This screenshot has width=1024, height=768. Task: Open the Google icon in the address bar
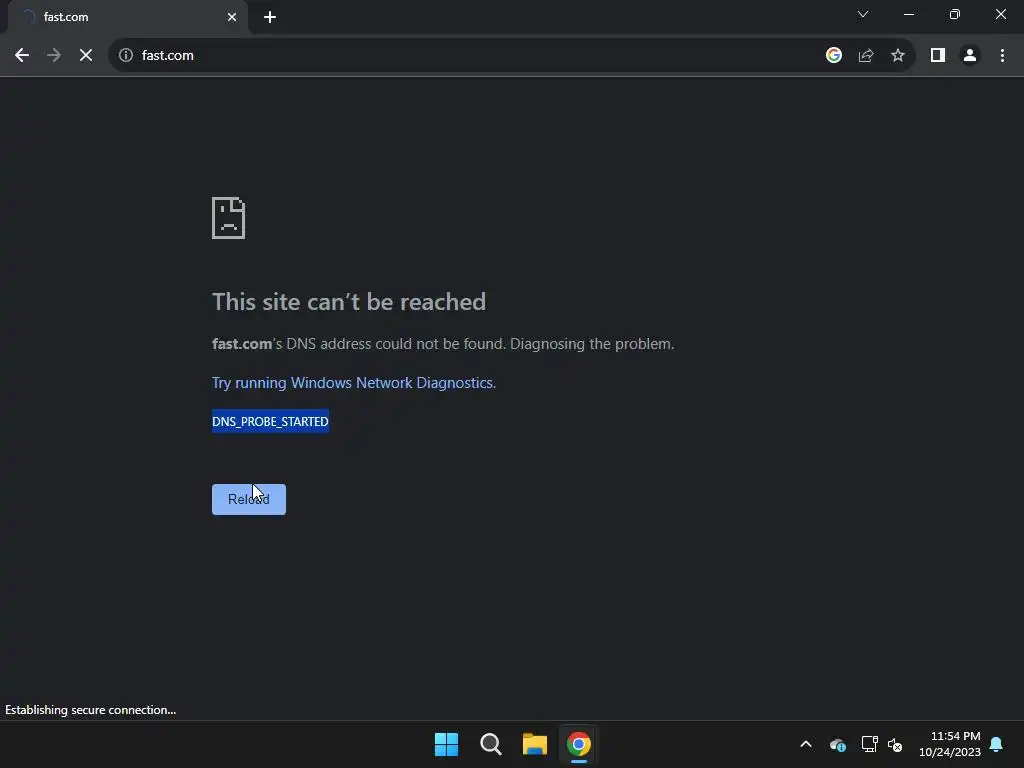pyautogui.click(x=833, y=56)
